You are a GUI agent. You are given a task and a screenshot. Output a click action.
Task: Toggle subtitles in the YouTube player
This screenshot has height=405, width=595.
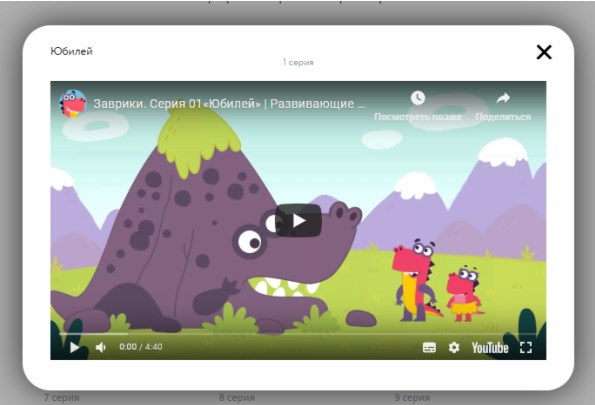click(x=429, y=347)
